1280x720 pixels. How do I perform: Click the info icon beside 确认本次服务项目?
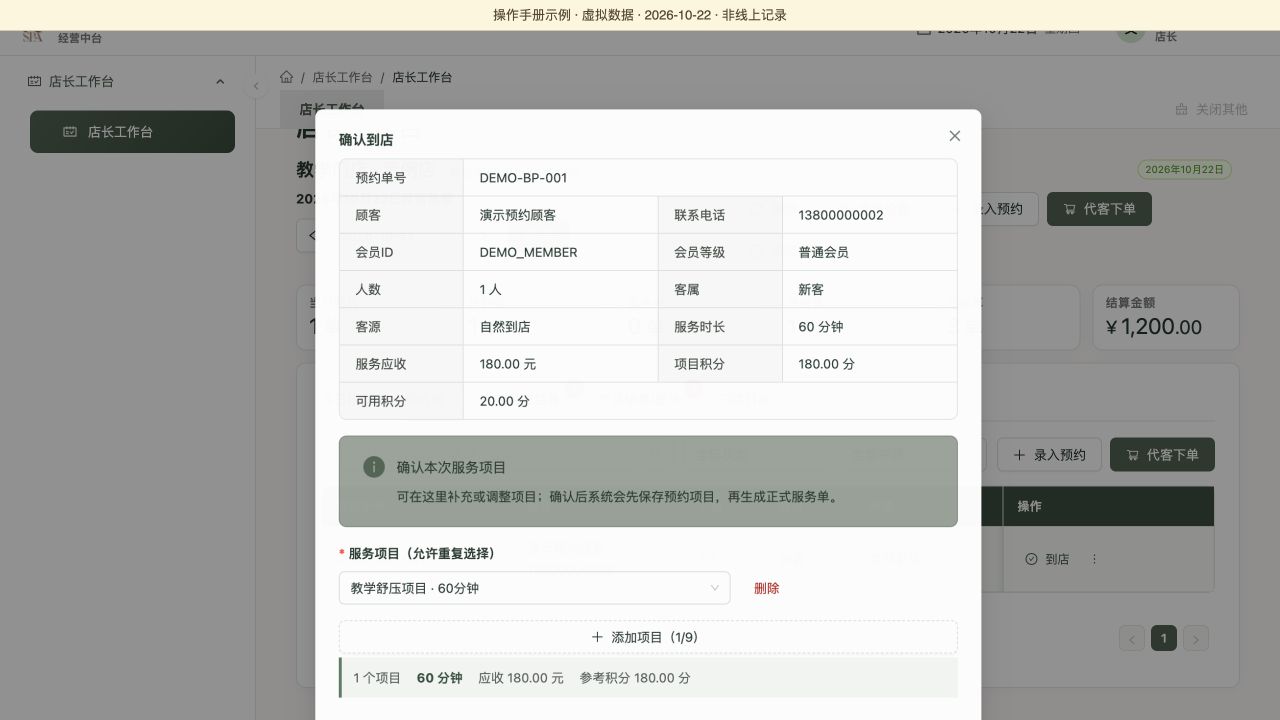tap(374, 467)
